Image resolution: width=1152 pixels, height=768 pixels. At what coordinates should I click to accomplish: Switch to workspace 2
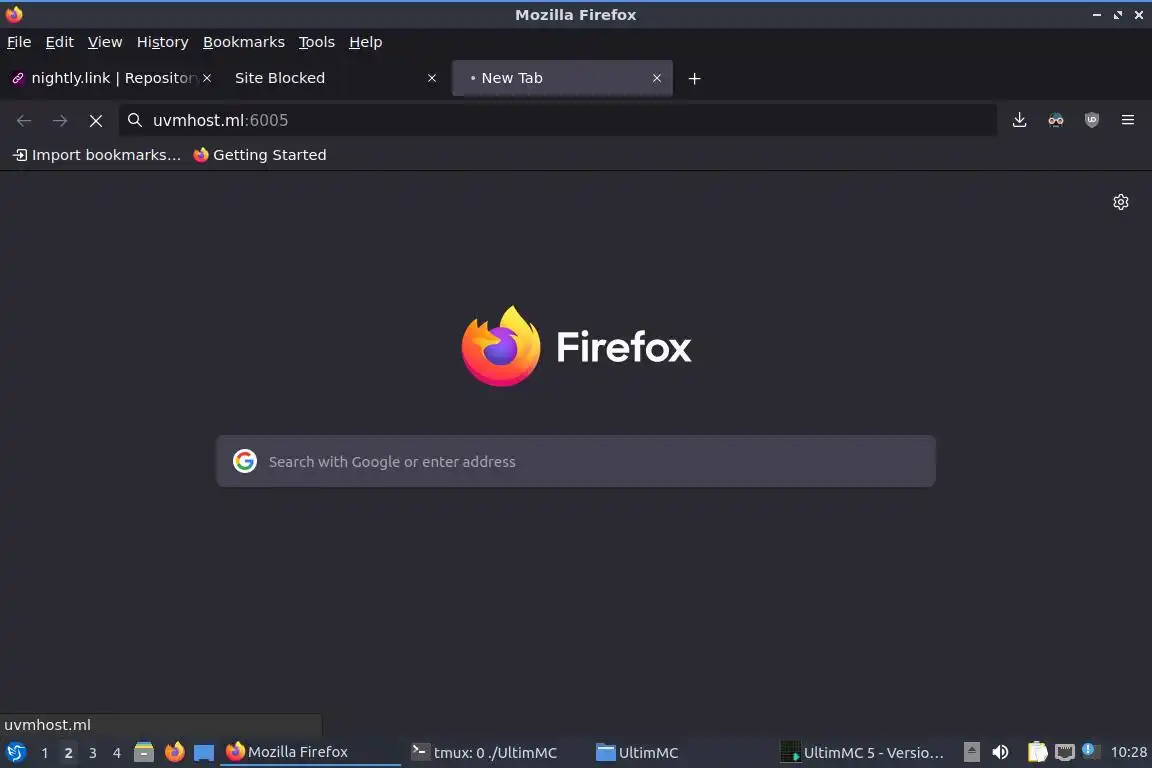click(x=68, y=753)
